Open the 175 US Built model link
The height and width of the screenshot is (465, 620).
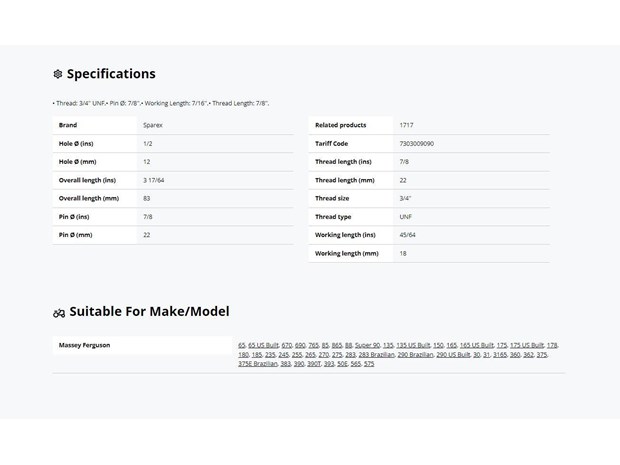[x=527, y=345]
